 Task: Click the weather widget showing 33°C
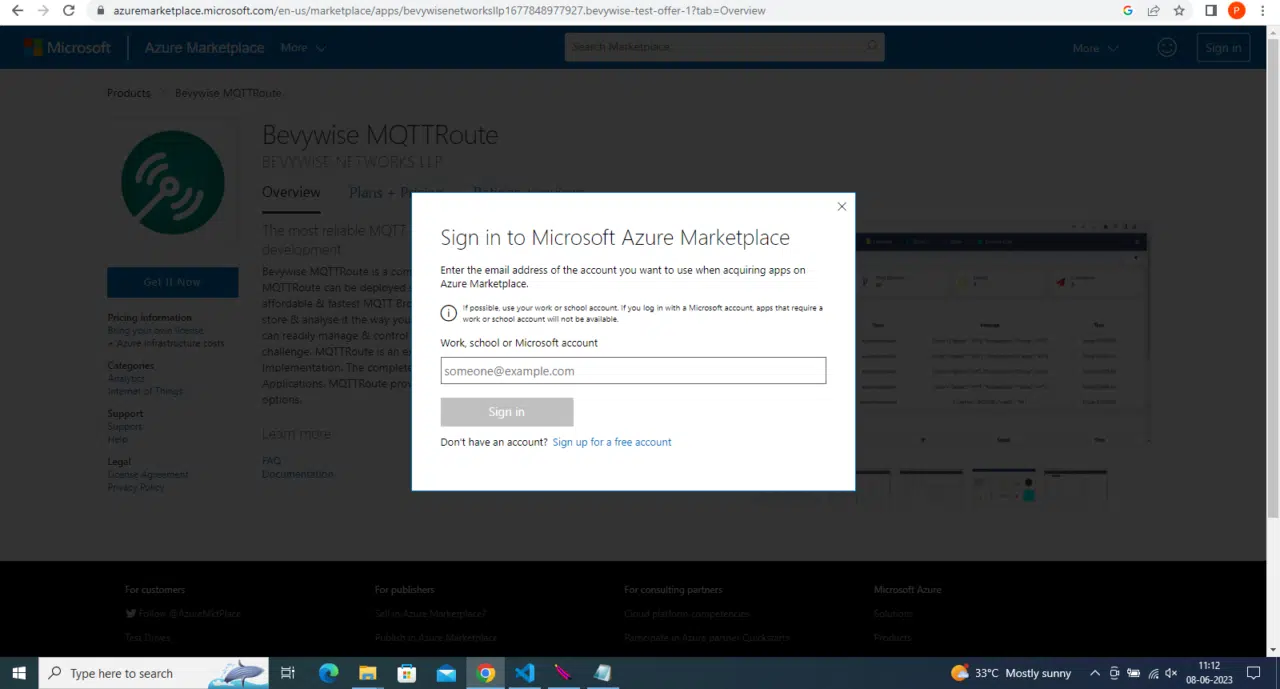click(1010, 673)
